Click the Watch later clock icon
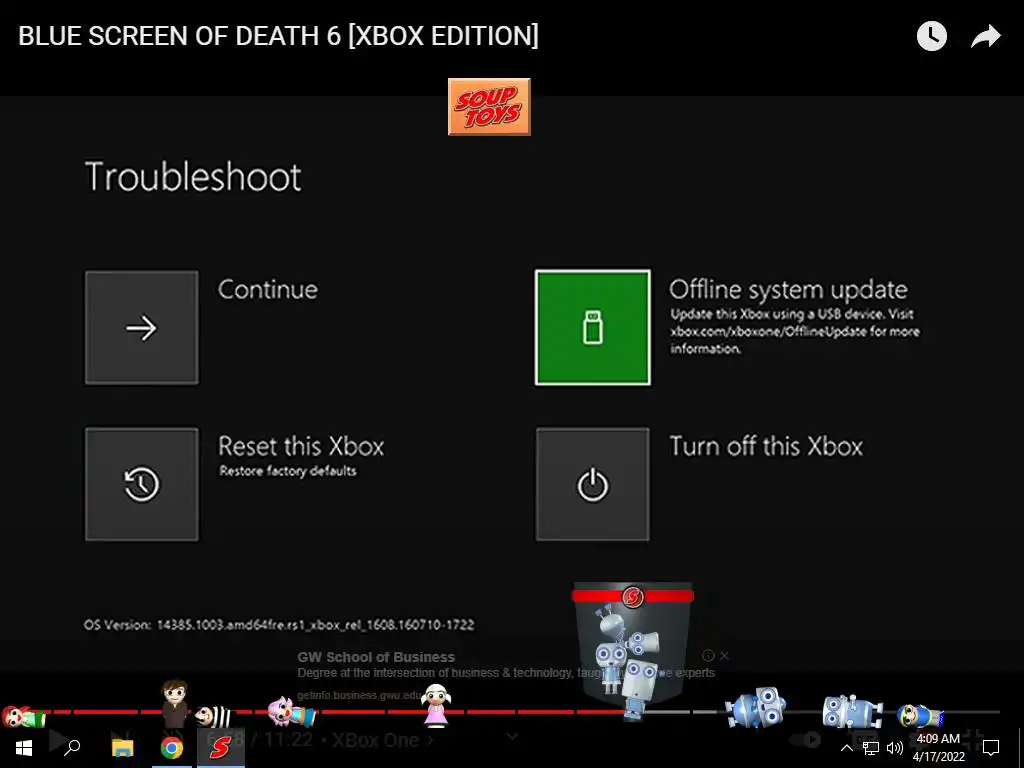The width and height of the screenshot is (1024, 768). (931, 36)
